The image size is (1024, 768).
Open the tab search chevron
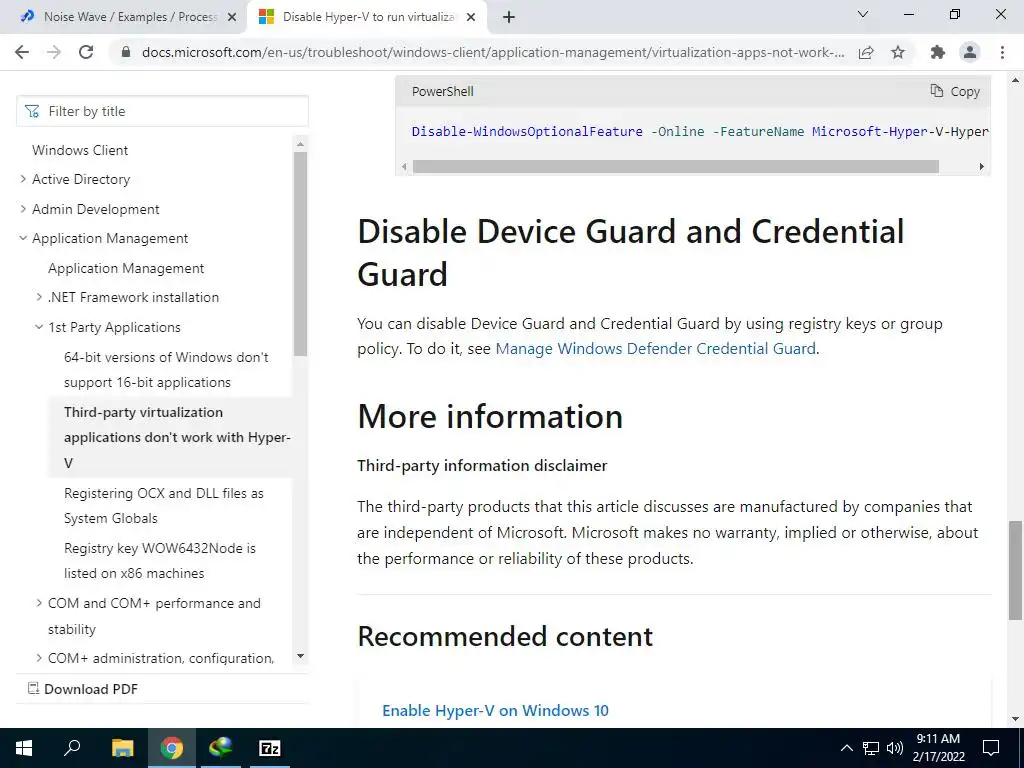pyautogui.click(x=863, y=14)
